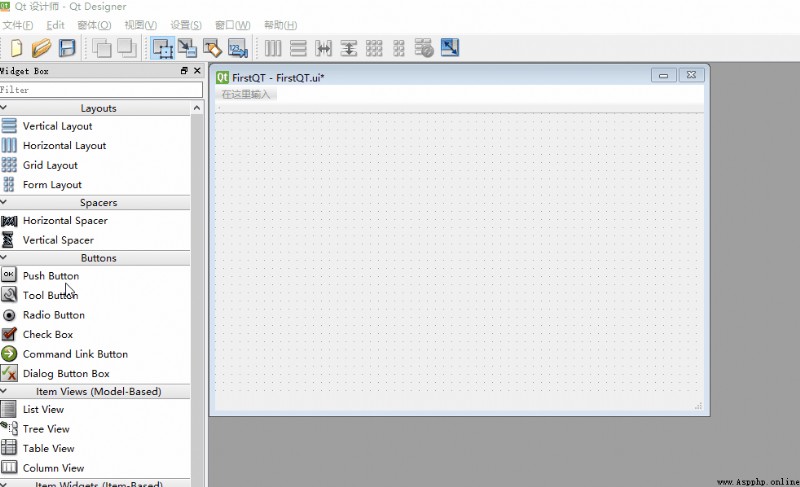Switch to Edit Tab Order mode icon

coord(237,48)
